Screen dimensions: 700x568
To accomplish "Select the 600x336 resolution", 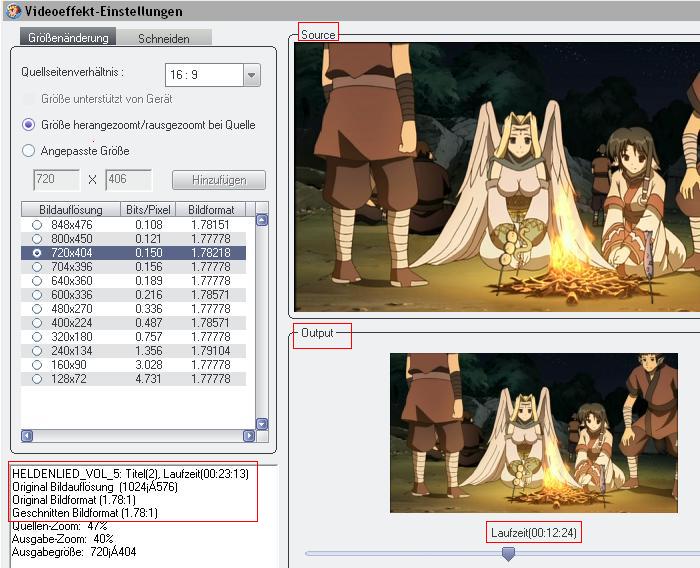I will [37, 295].
